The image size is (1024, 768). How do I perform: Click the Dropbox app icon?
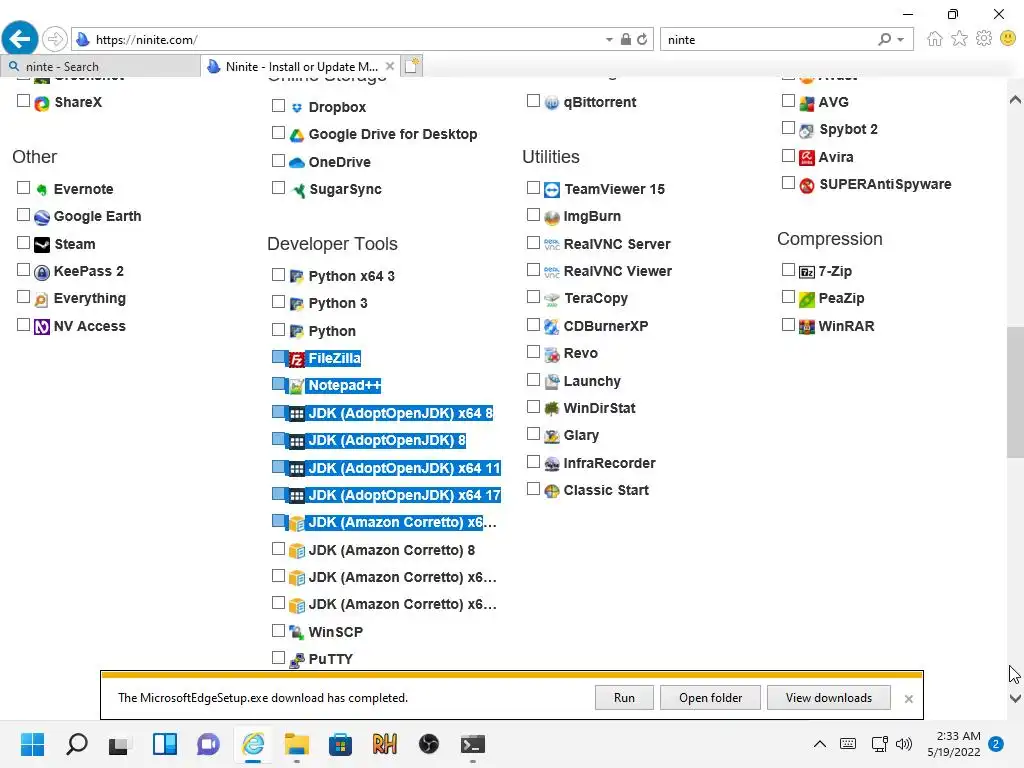click(296, 107)
